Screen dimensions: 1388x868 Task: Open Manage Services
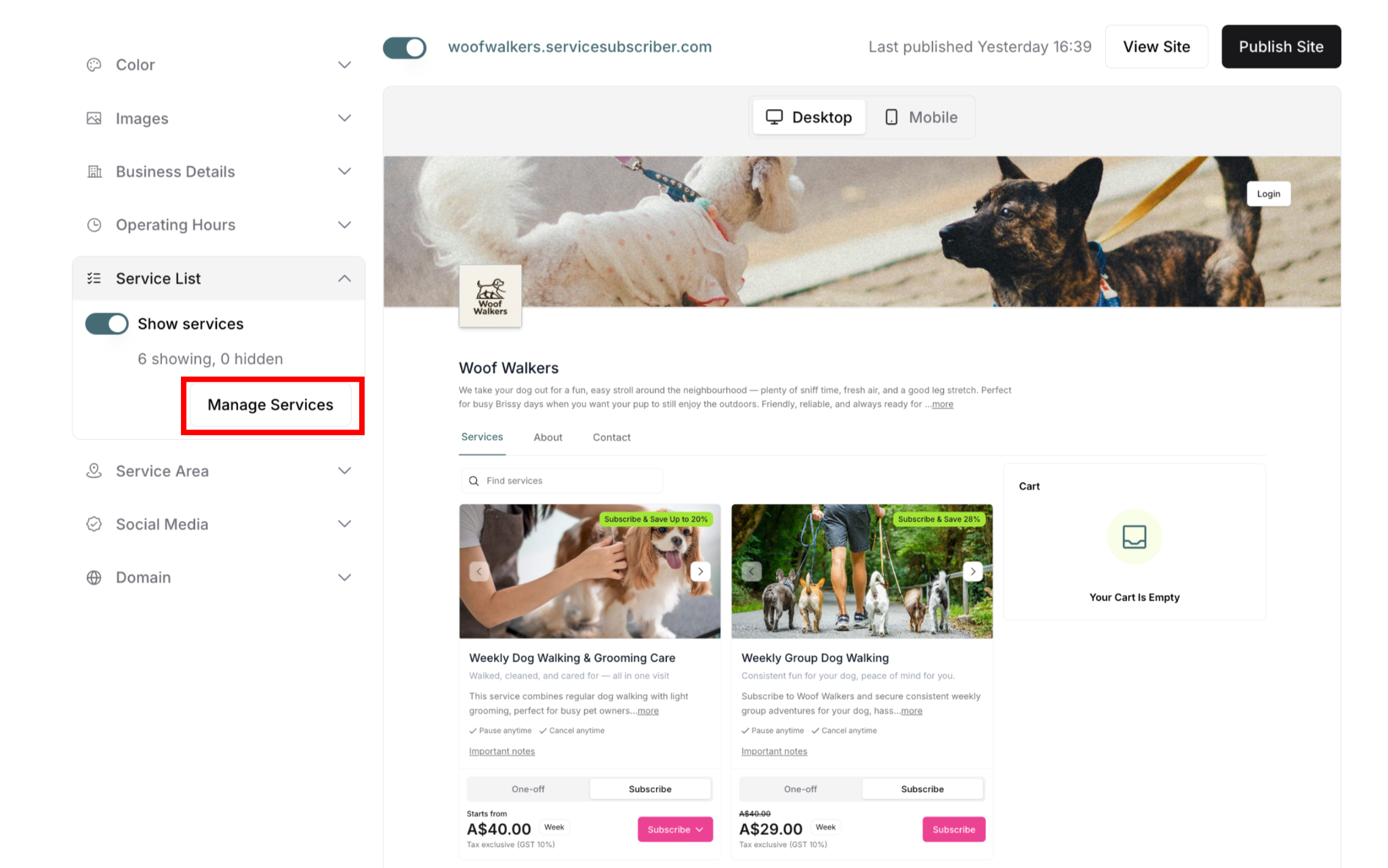click(x=270, y=405)
